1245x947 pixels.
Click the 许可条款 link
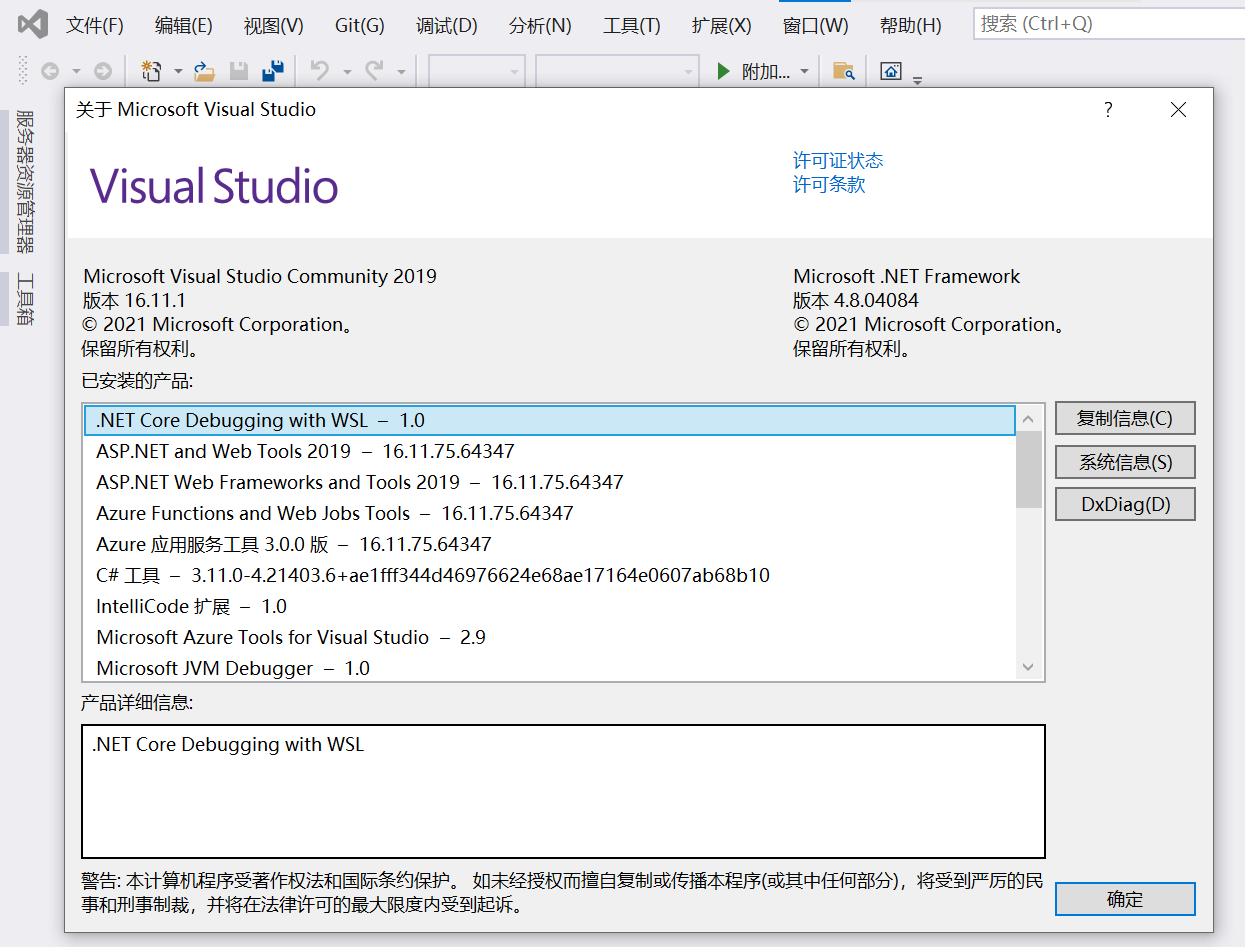829,184
